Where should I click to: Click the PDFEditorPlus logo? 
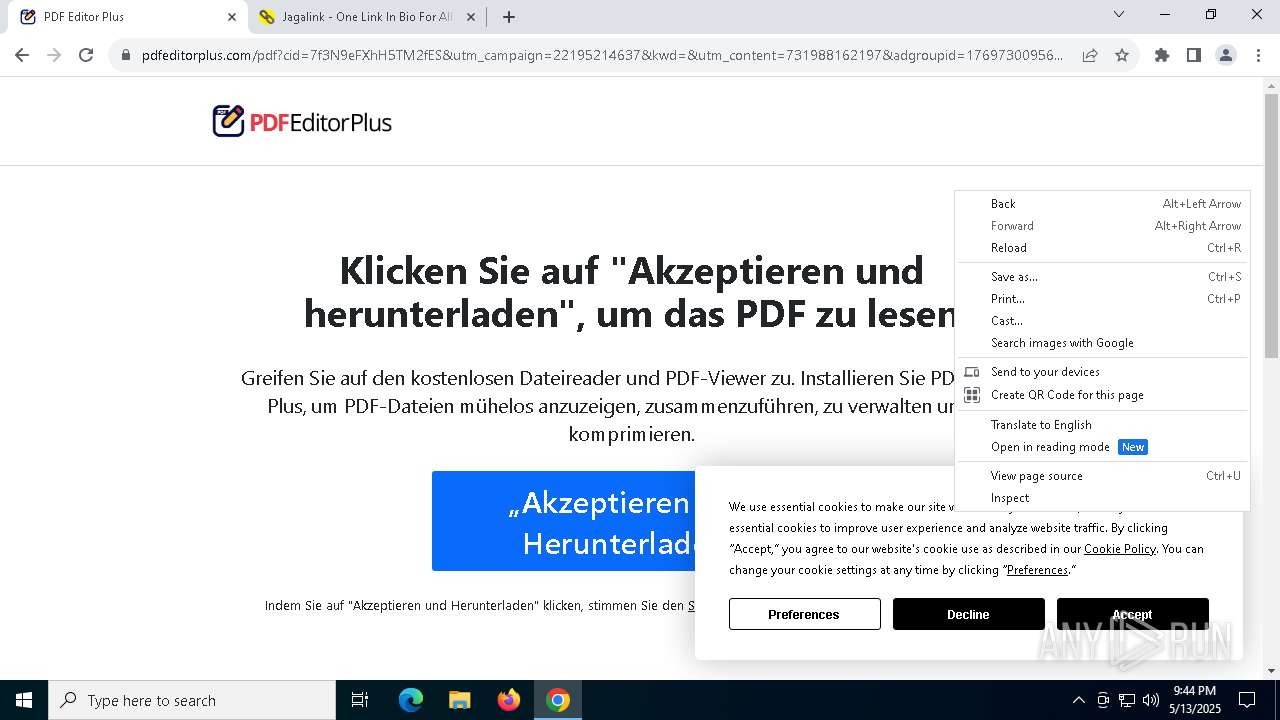point(302,122)
